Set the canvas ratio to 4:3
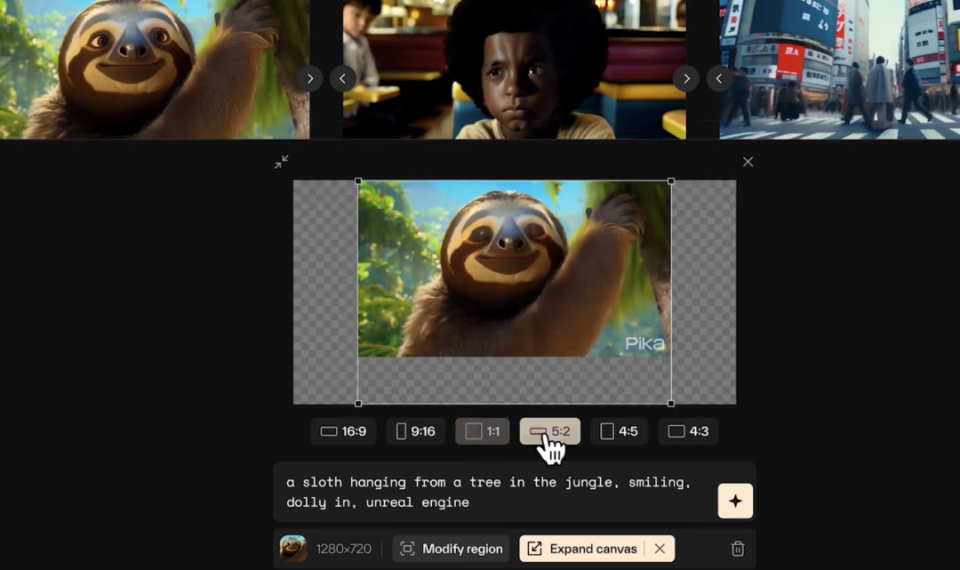The image size is (960, 570). pos(688,431)
